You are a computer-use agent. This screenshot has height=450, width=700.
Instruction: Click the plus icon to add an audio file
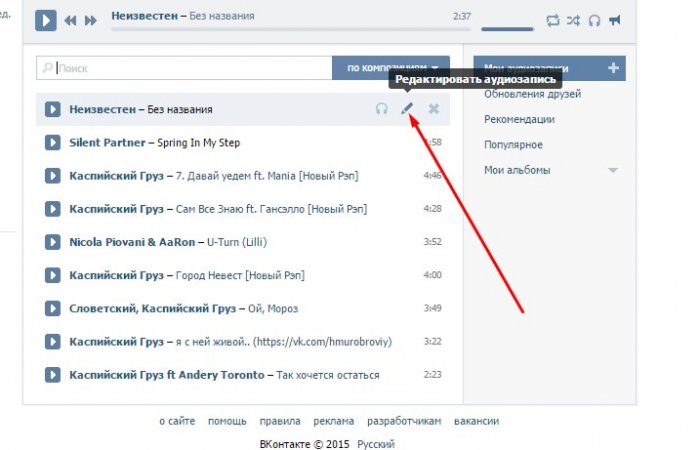pyautogui.click(x=613, y=68)
